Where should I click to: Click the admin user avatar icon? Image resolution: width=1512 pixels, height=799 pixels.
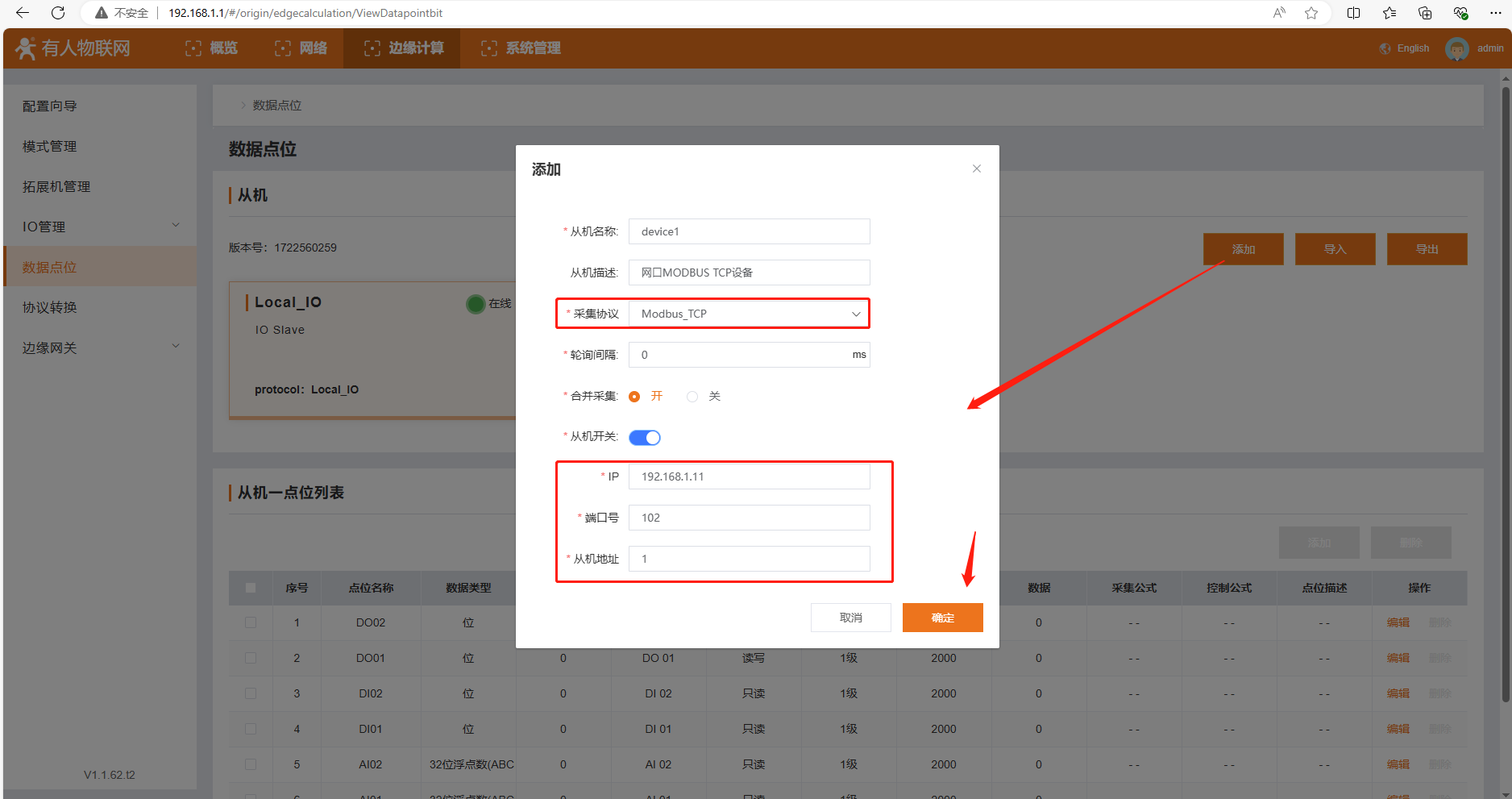[x=1456, y=48]
